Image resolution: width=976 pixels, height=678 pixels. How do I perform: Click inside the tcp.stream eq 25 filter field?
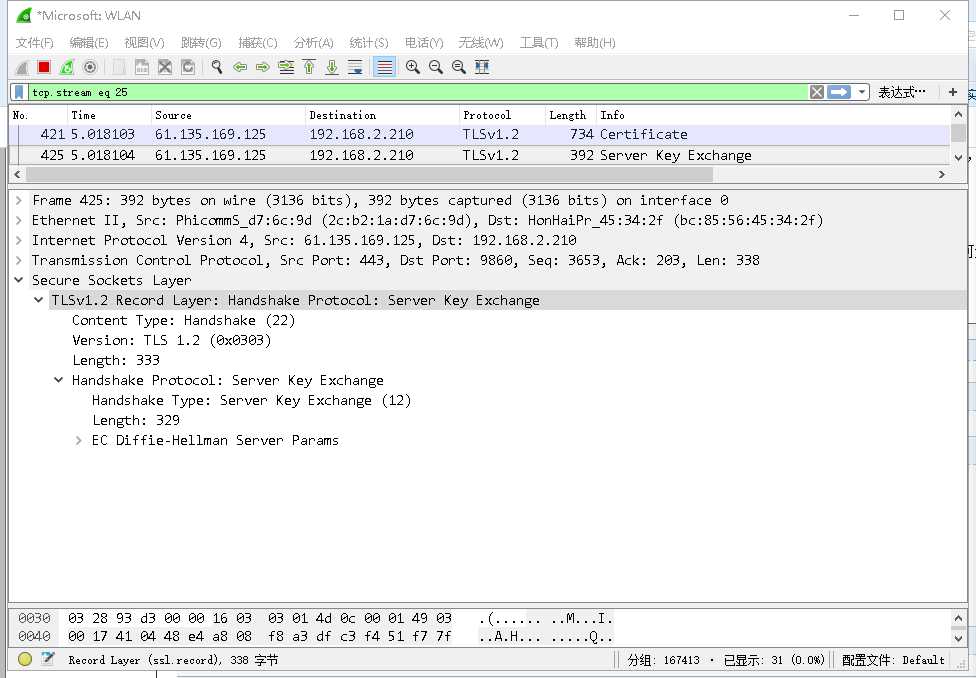(x=417, y=92)
